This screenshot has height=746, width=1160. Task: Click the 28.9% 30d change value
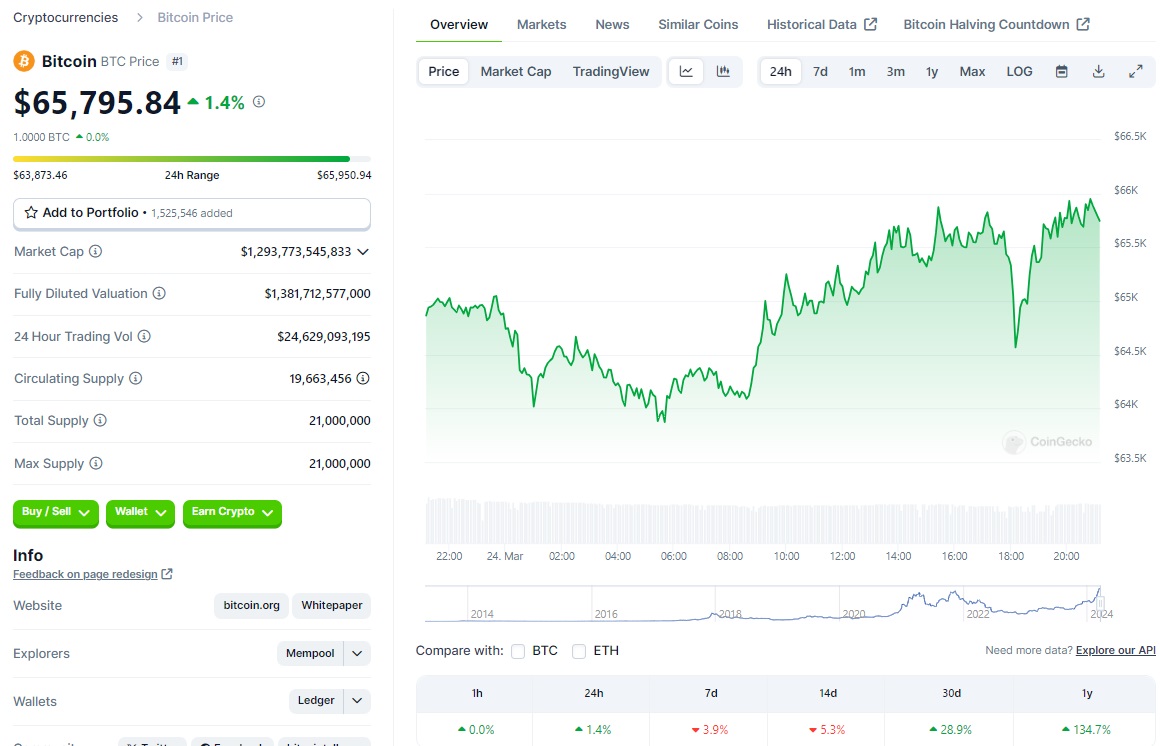[951, 730]
